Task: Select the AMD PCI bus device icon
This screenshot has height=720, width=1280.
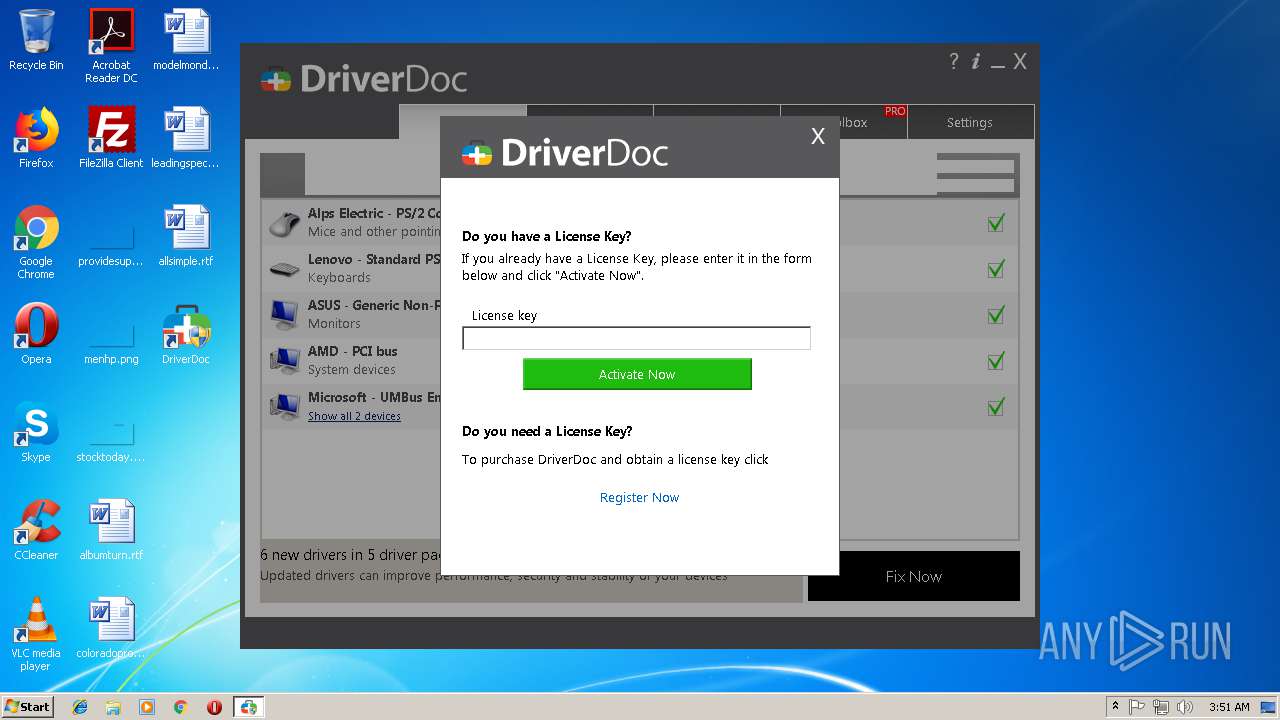Action: point(285,360)
